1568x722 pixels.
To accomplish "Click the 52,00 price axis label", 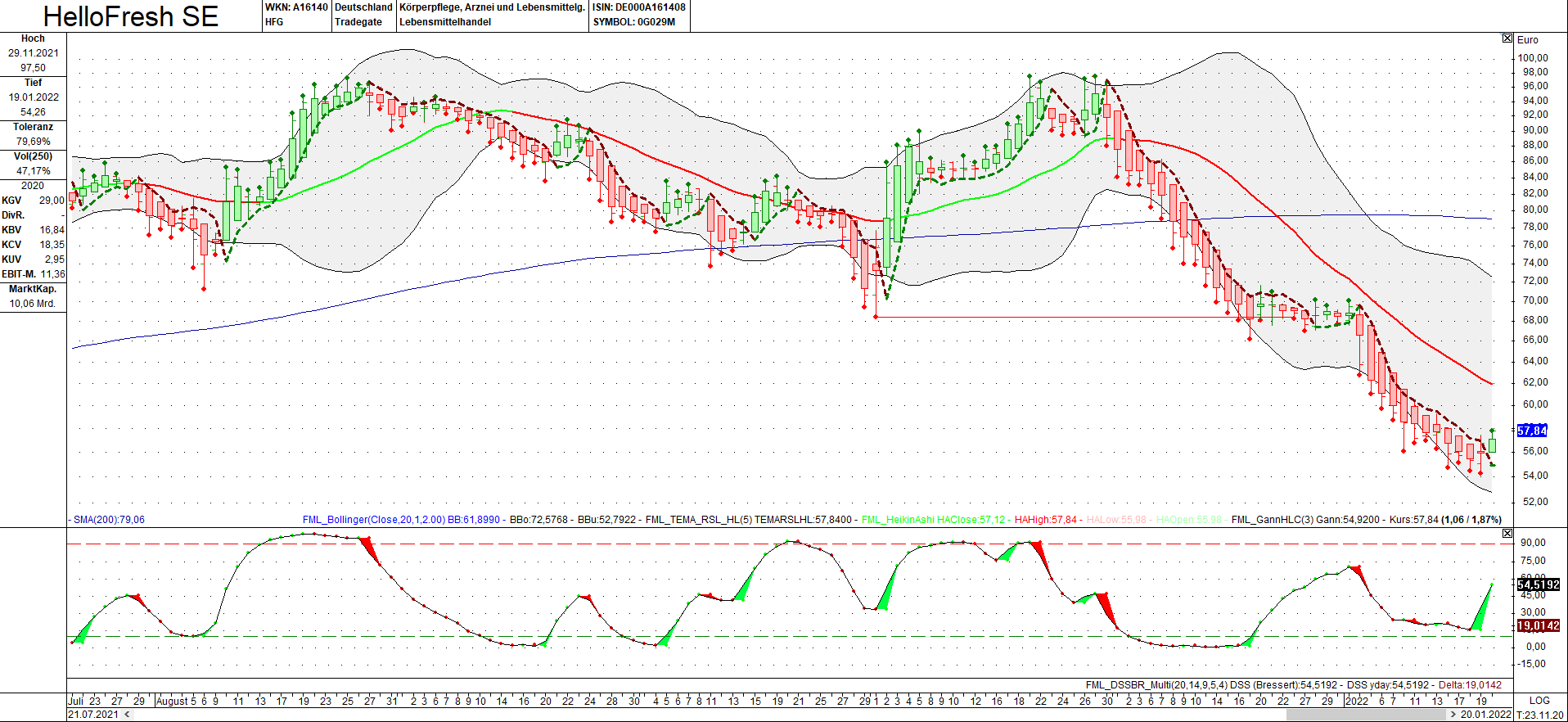I will (1535, 502).
